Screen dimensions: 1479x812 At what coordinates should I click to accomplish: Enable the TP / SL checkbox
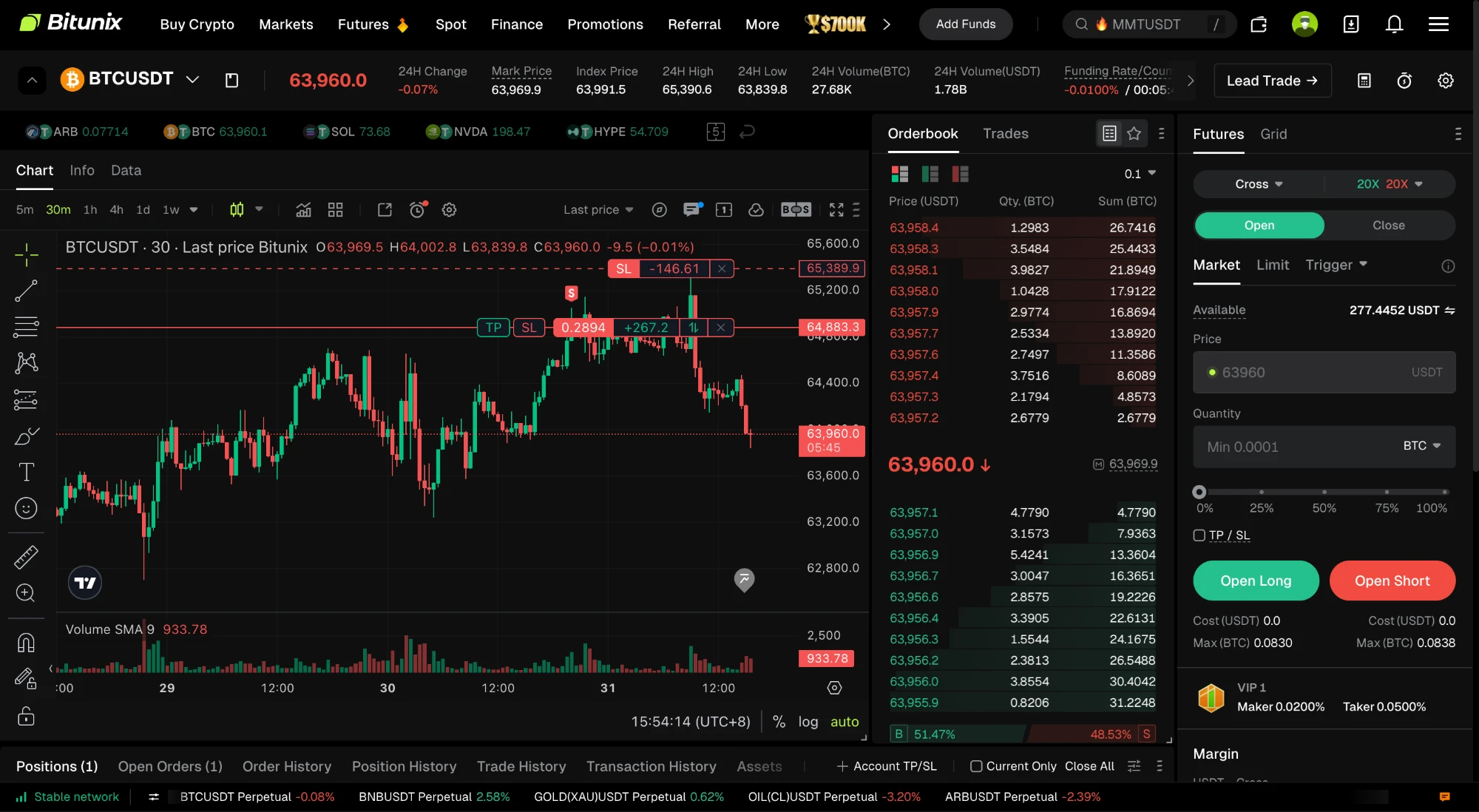pyautogui.click(x=1199, y=535)
